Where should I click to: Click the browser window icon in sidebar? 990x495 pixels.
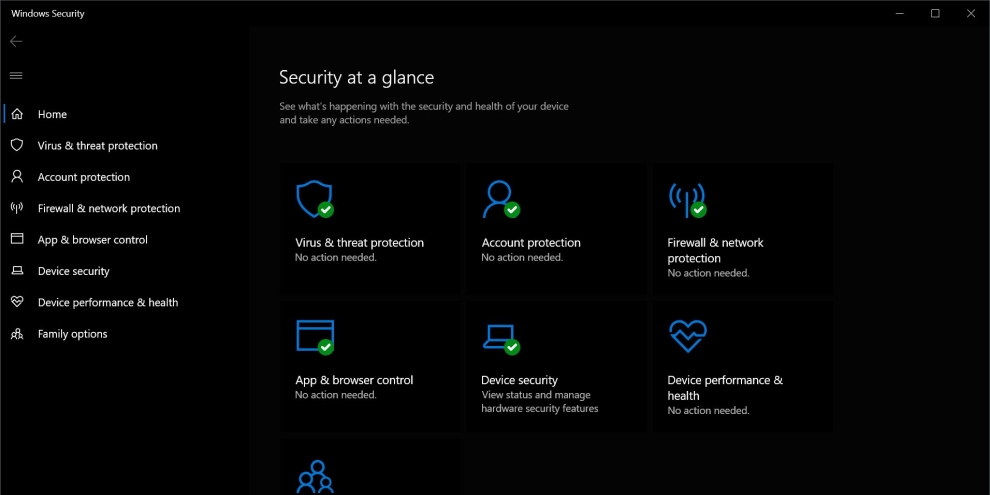point(17,239)
